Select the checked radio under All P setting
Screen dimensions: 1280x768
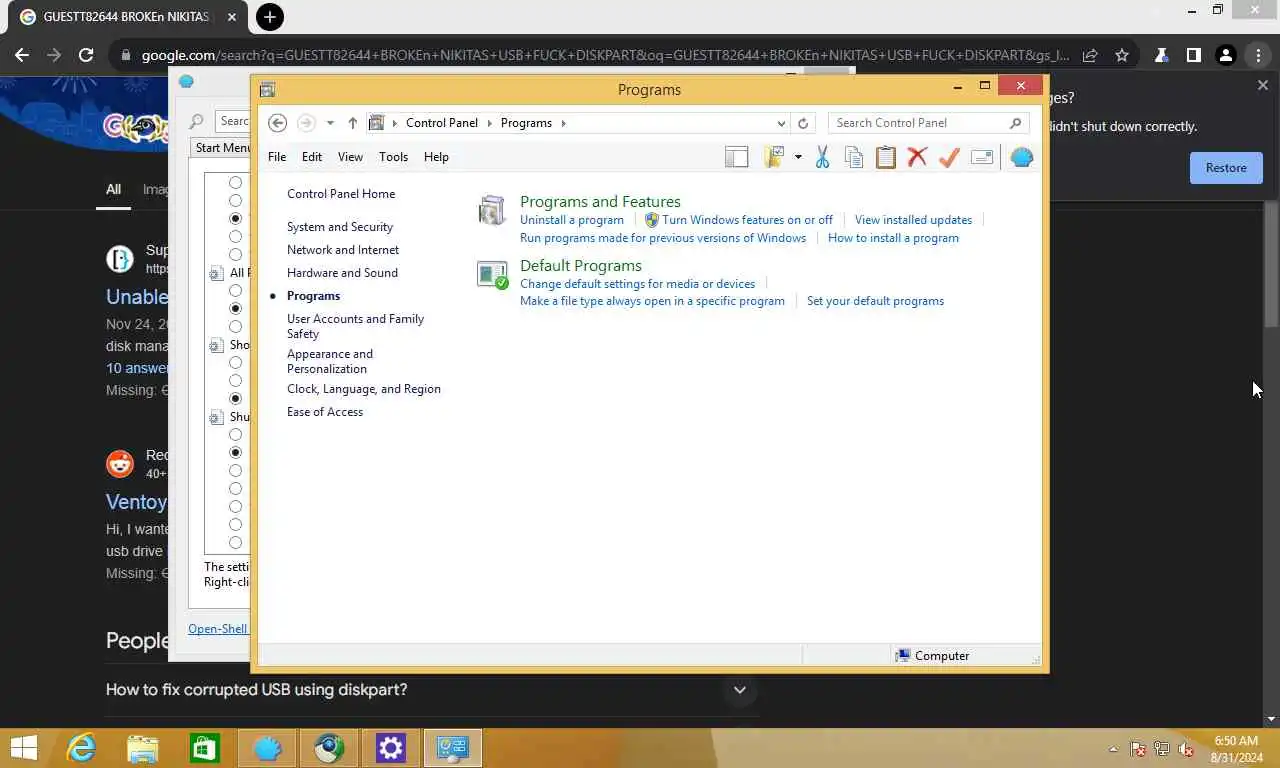click(x=236, y=309)
